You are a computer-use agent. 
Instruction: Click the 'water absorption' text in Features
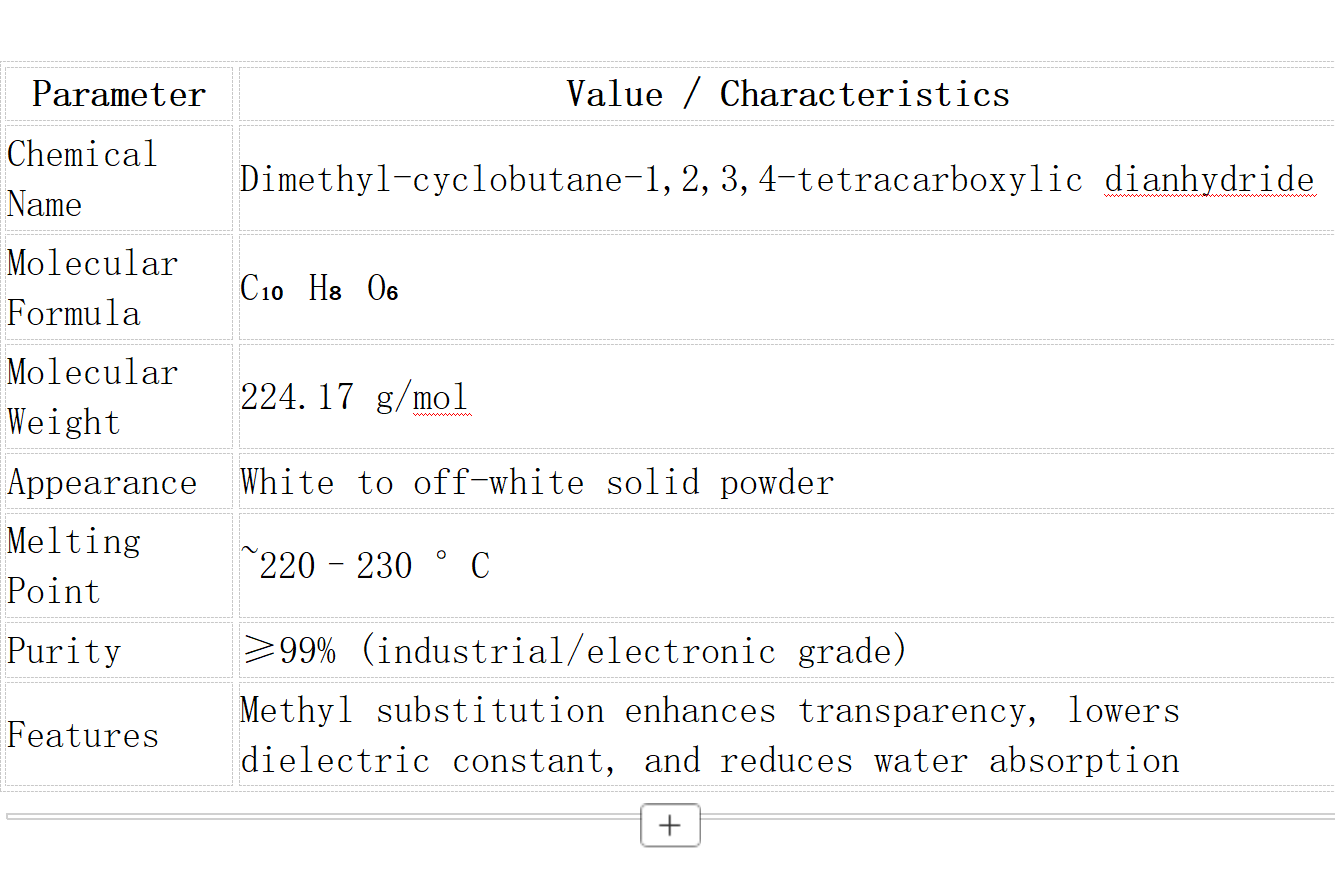click(1026, 761)
